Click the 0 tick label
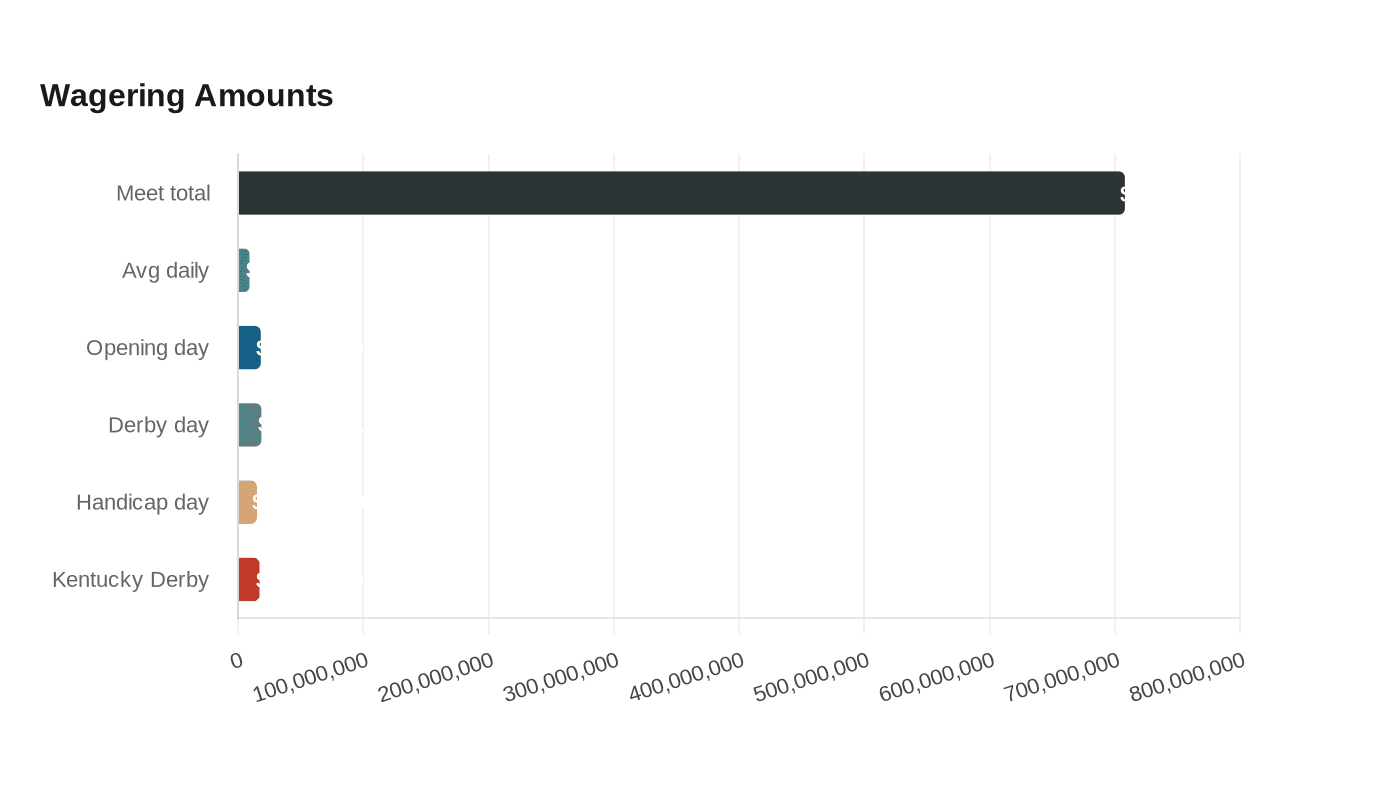 (237, 660)
